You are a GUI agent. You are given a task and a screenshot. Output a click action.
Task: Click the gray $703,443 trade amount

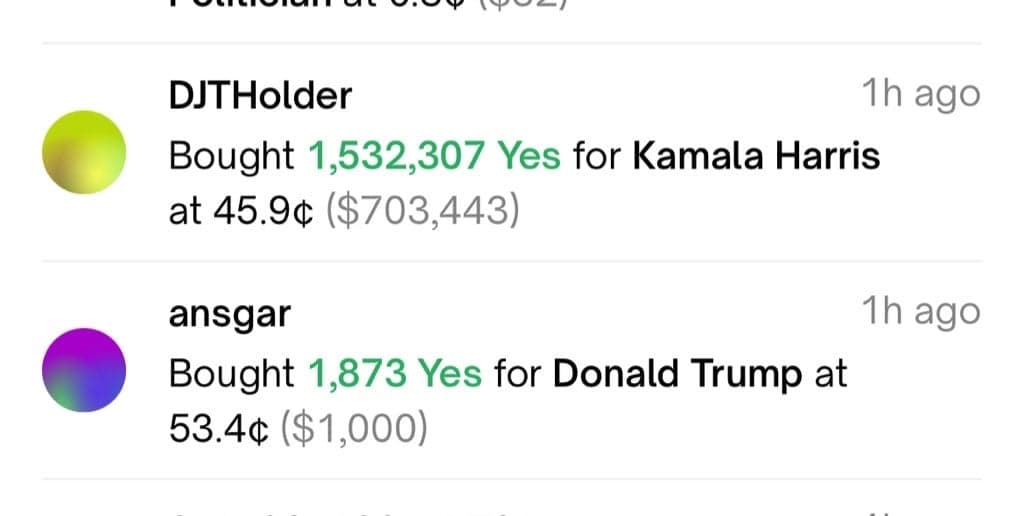pyautogui.click(x=424, y=212)
